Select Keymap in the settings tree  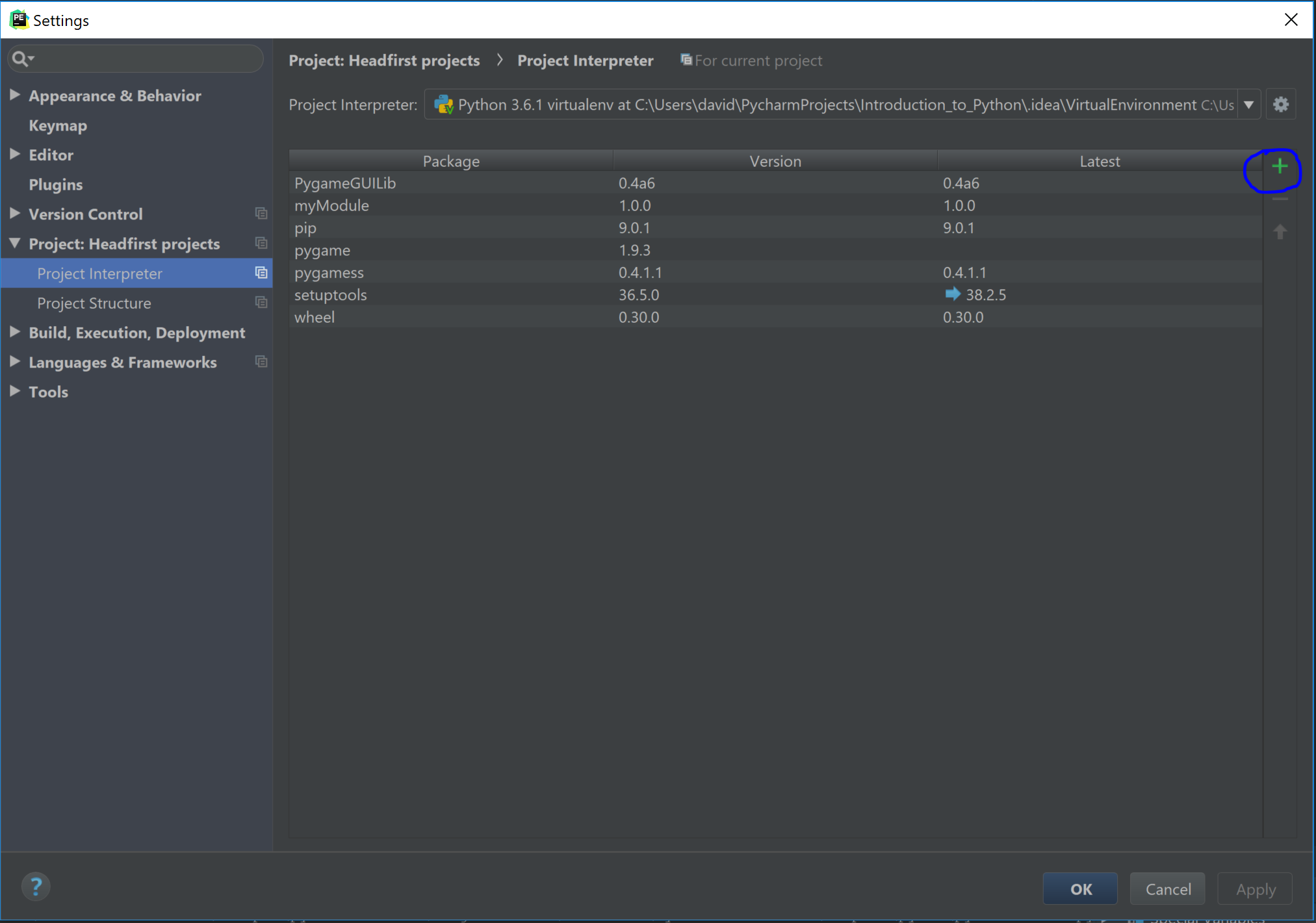click(58, 125)
